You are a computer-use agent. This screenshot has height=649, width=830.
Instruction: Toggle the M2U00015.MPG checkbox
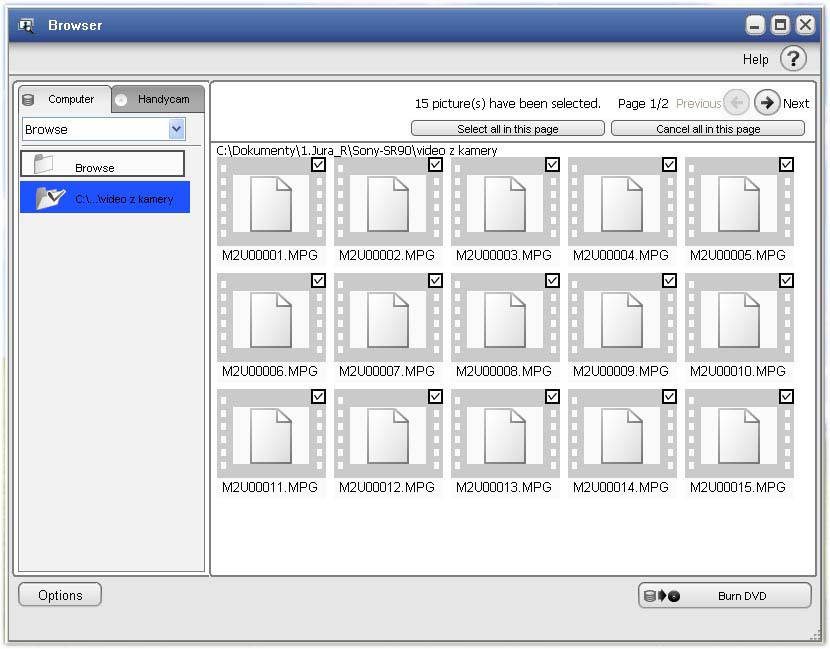pyautogui.click(x=786, y=397)
